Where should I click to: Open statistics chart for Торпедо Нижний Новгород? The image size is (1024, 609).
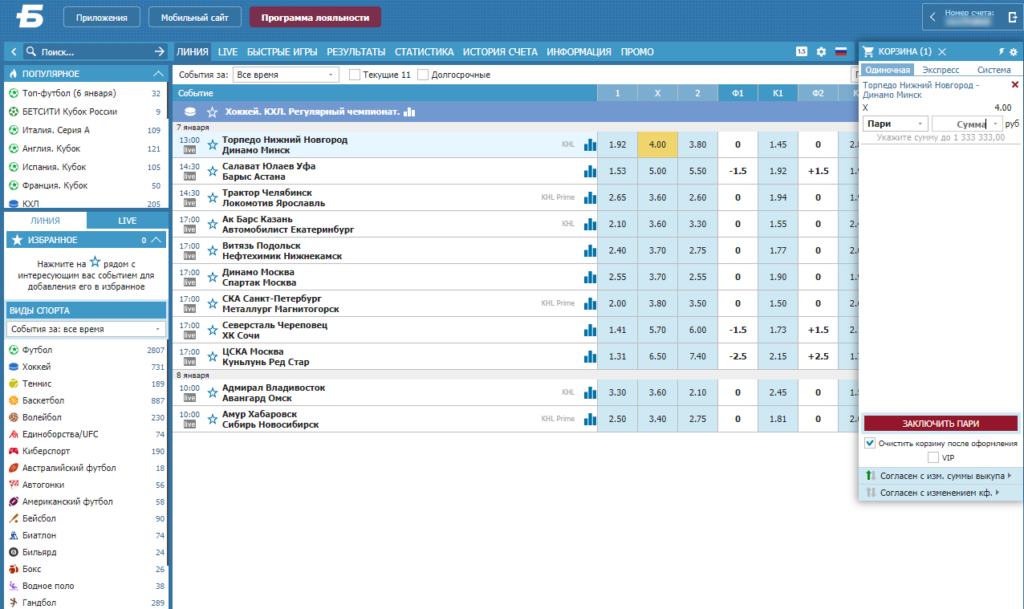[x=590, y=144]
